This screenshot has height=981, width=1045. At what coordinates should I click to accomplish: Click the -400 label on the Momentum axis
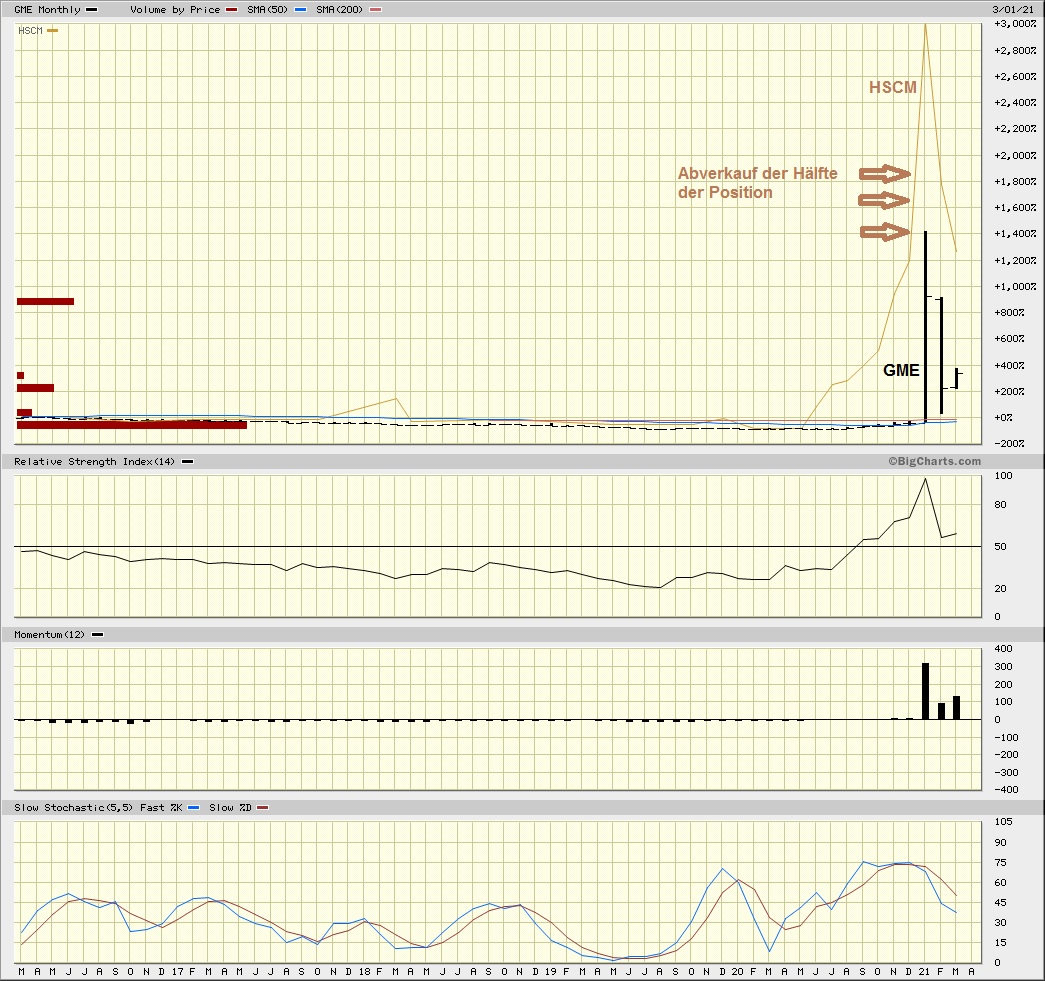(1006, 790)
